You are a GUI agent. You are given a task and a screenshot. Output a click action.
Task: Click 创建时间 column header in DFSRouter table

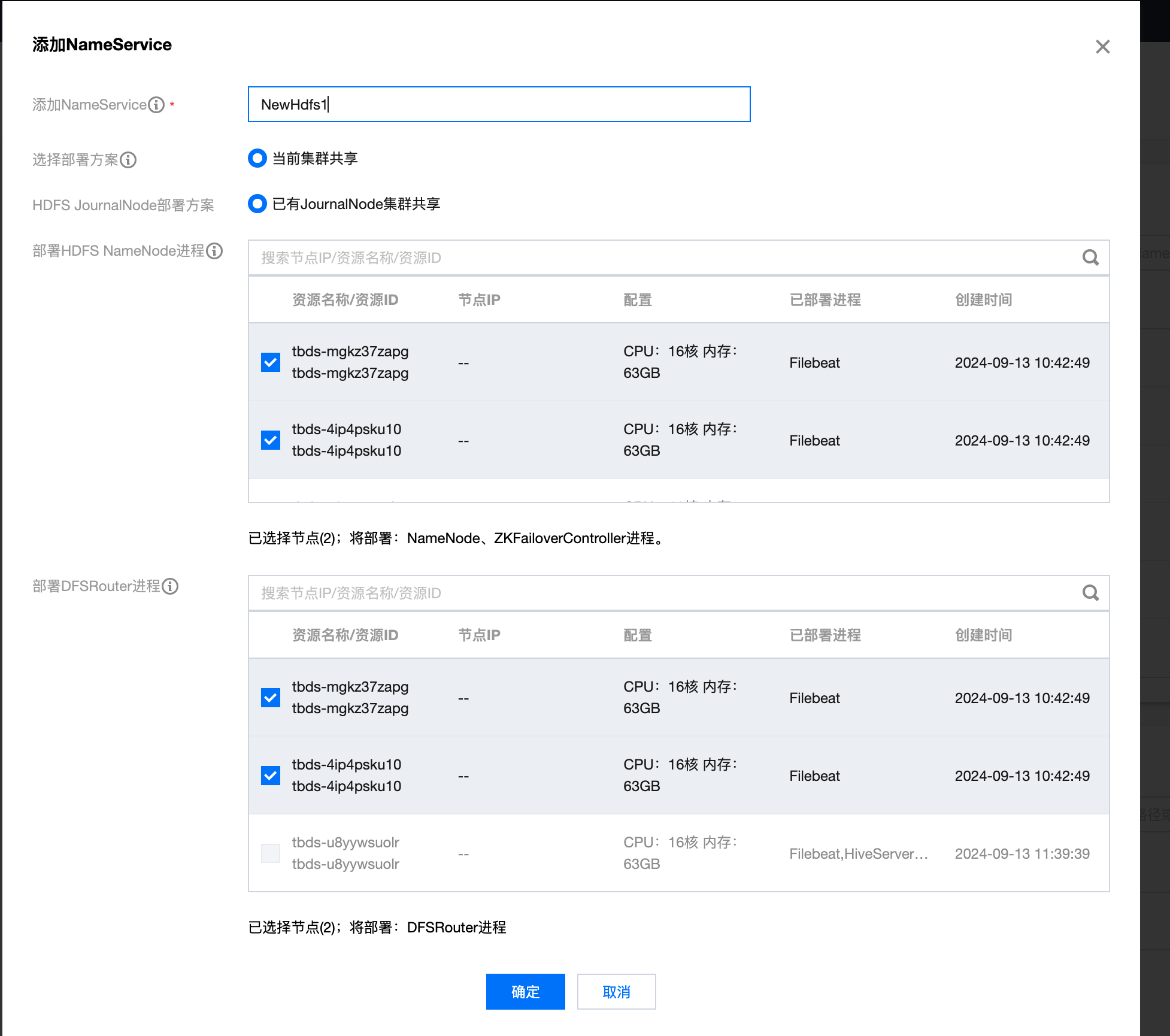(983, 635)
